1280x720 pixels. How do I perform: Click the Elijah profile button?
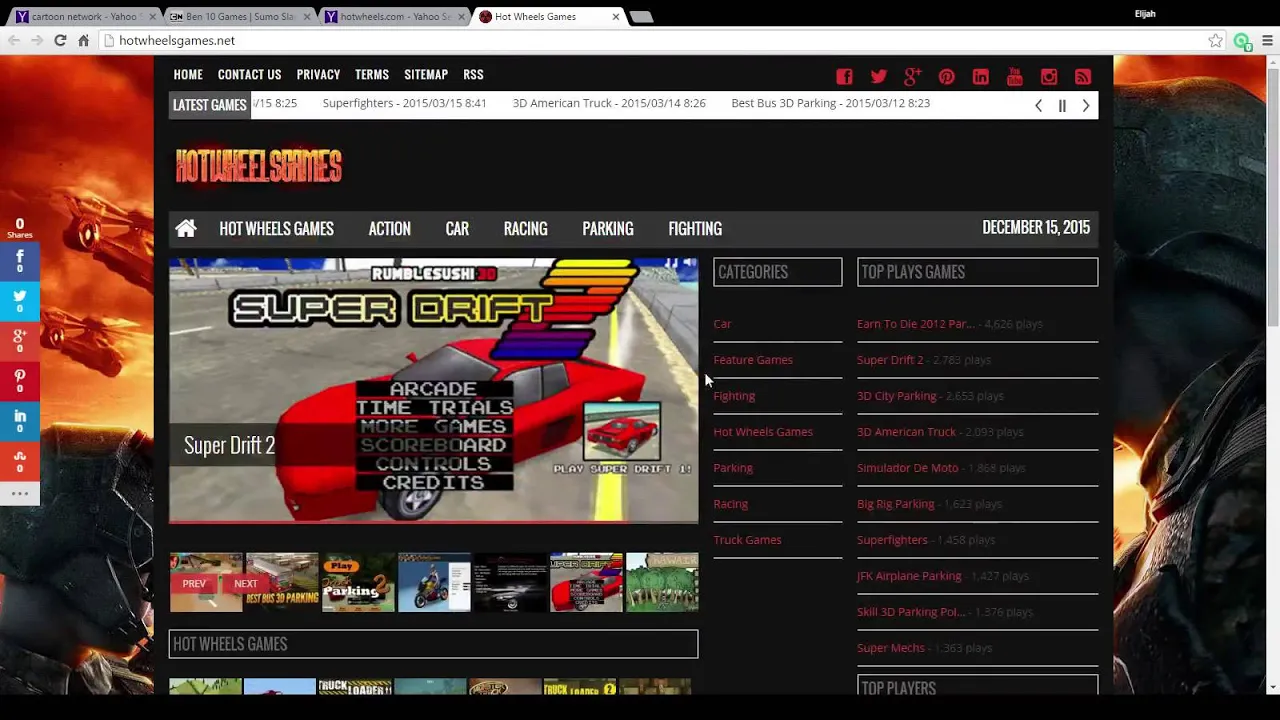point(1145,14)
